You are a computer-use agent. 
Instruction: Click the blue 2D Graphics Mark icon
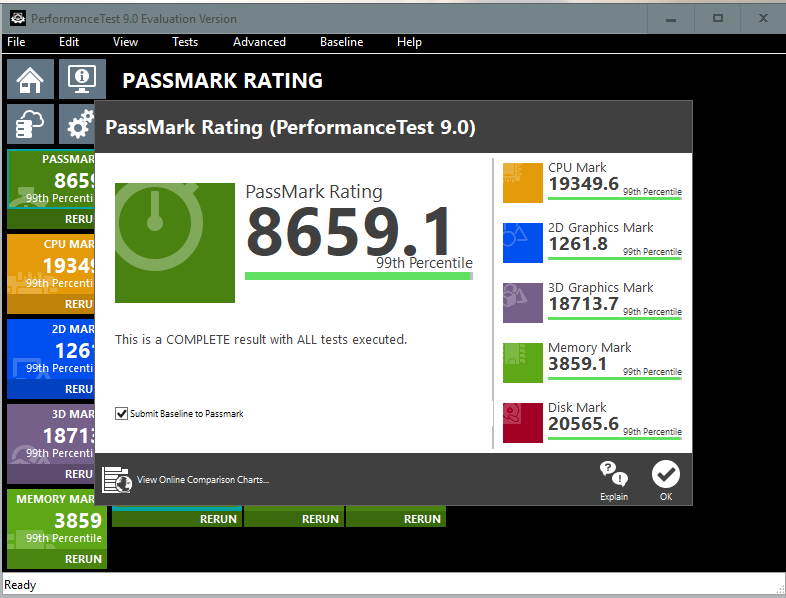pyautogui.click(x=523, y=243)
